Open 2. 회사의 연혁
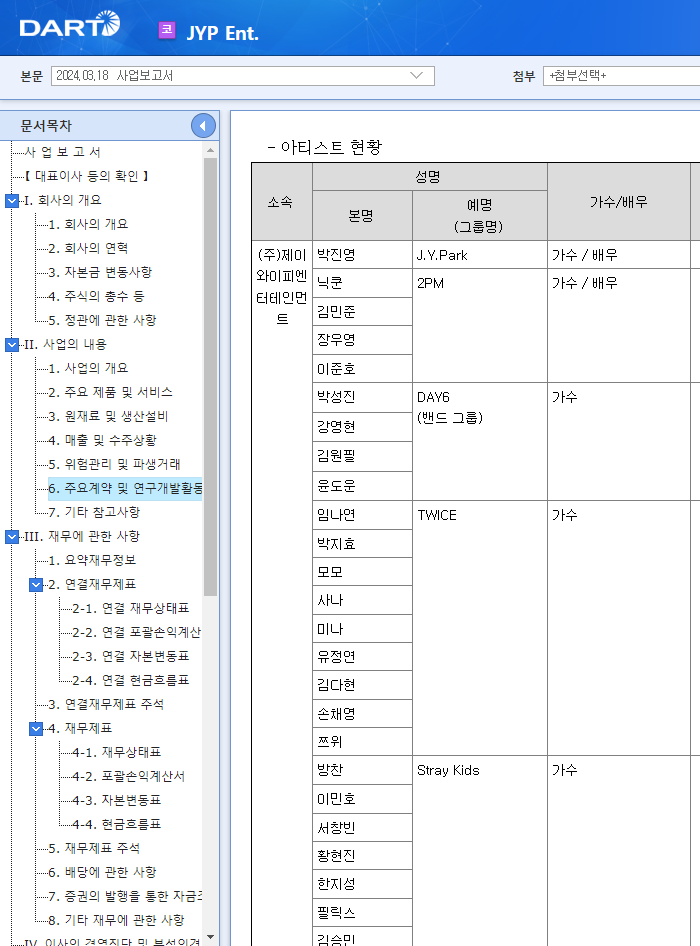 click(x=88, y=248)
